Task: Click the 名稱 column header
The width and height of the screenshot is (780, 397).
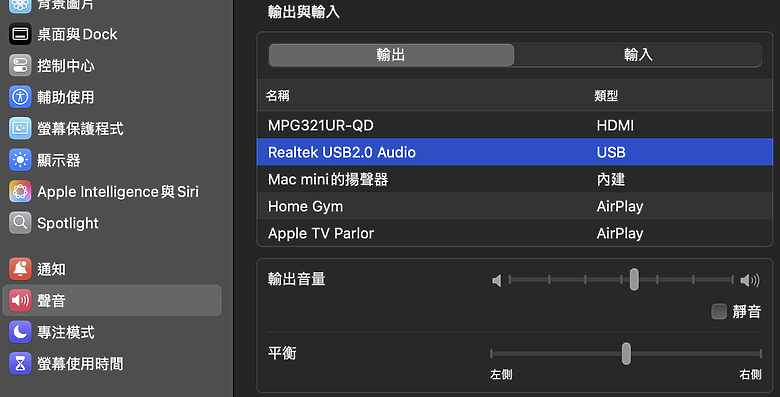Action: pyautogui.click(x=278, y=96)
